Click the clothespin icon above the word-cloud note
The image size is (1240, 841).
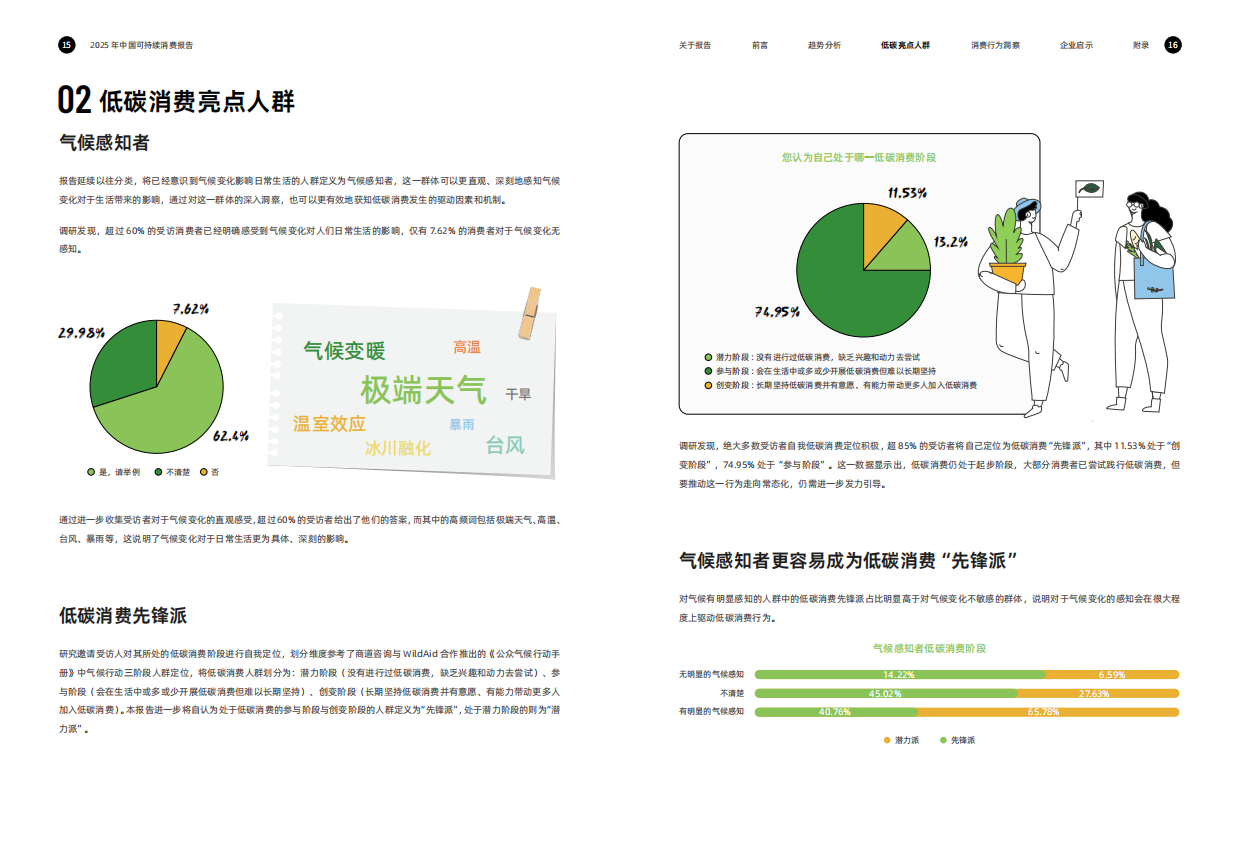[x=532, y=311]
